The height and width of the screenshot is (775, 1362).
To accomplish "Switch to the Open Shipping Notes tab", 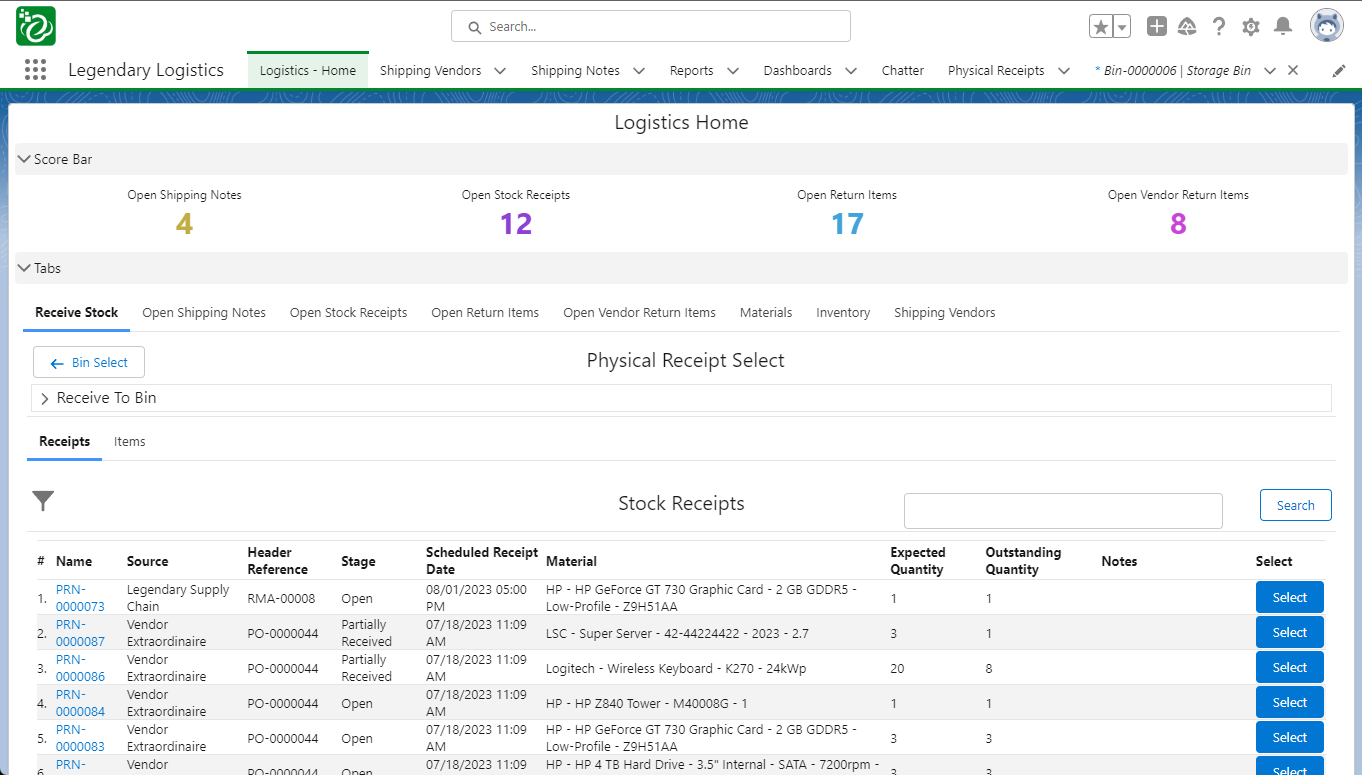I will [x=204, y=313].
